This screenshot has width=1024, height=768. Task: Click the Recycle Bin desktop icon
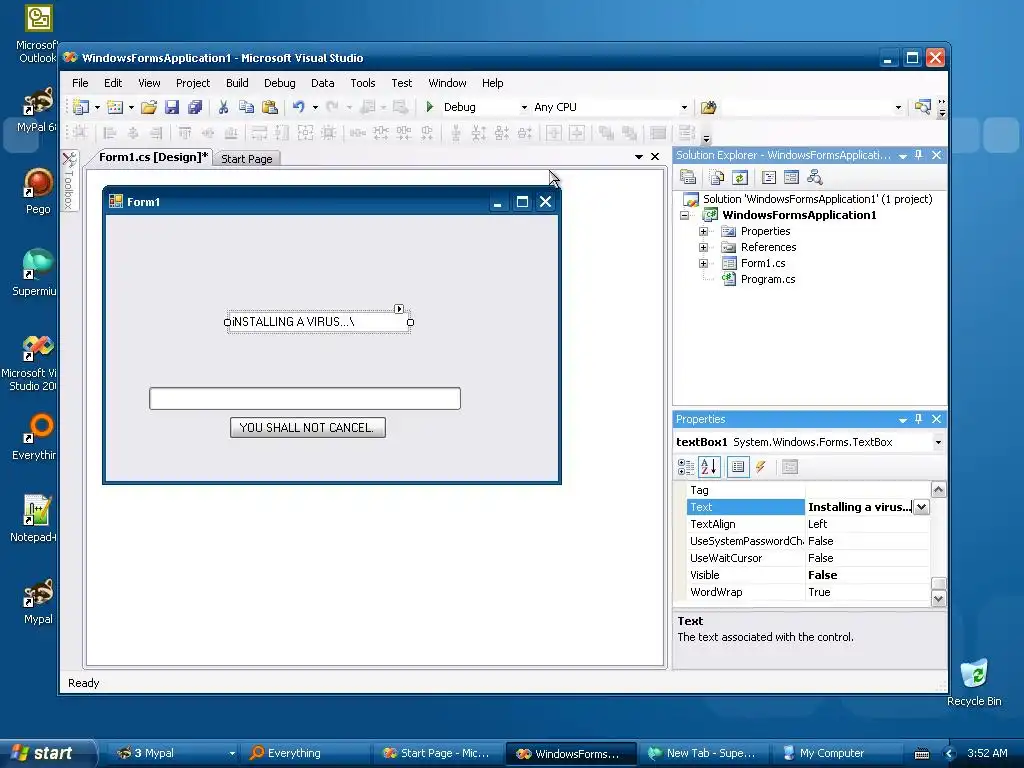974,682
